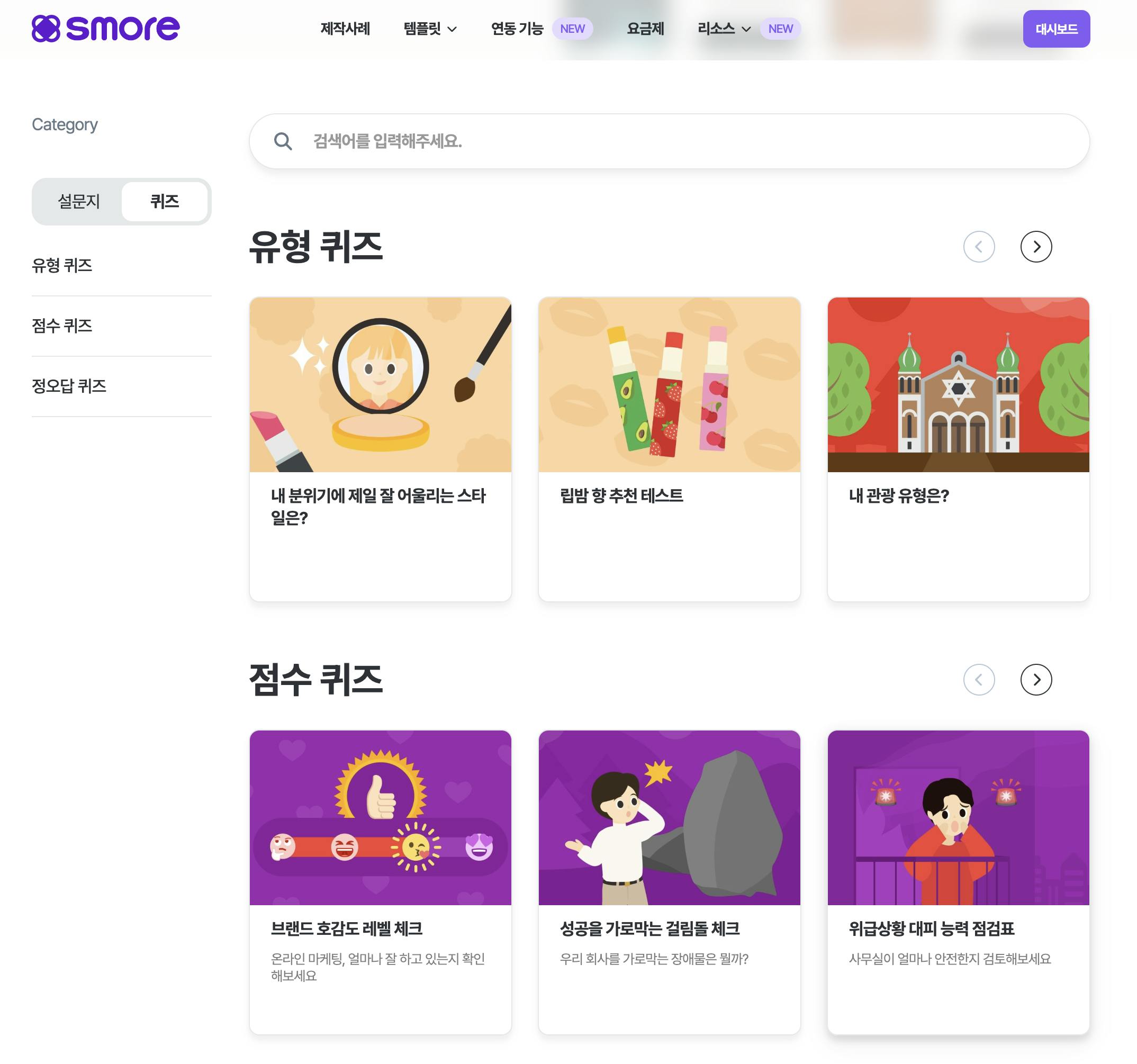
Task: Focus the 검색어를 입력해주세요 search field
Action: [669, 141]
